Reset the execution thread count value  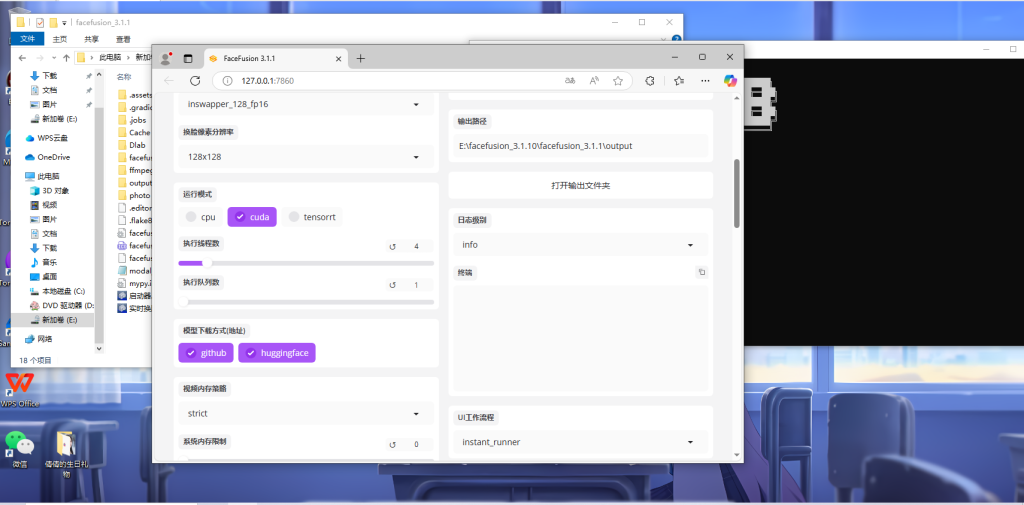[393, 246]
